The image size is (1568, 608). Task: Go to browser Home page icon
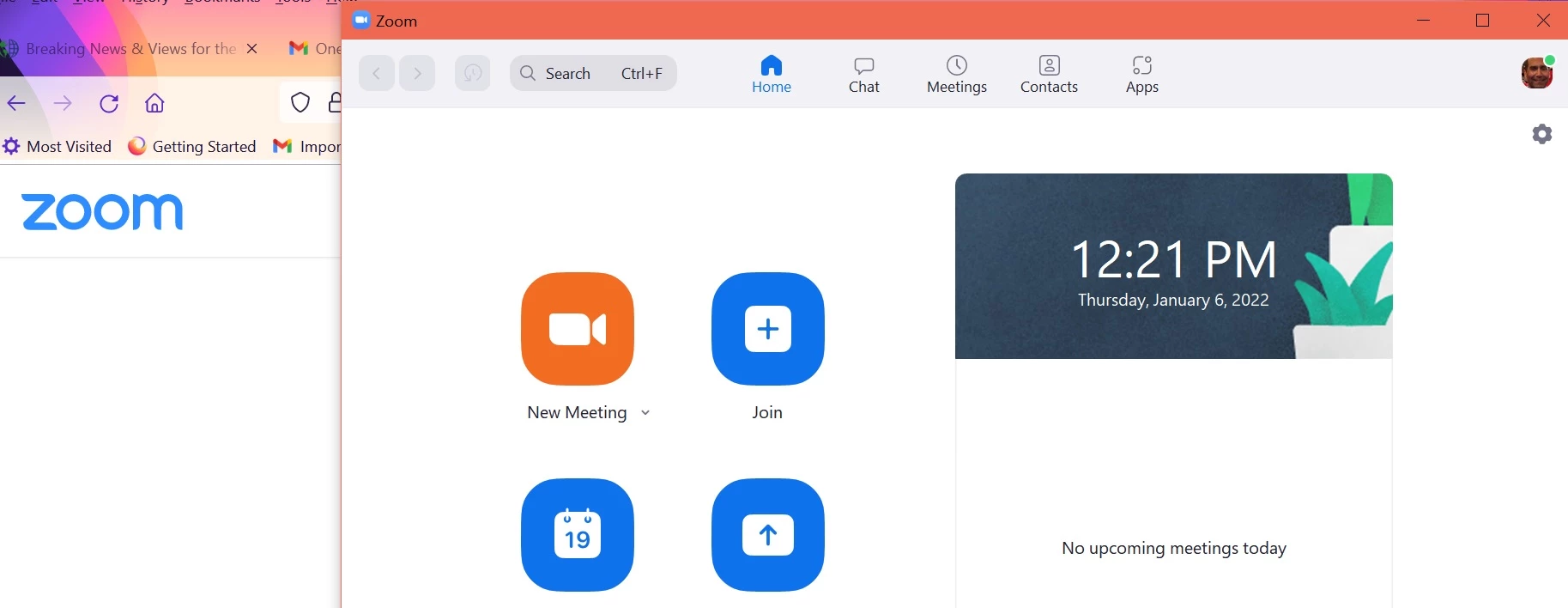154,104
